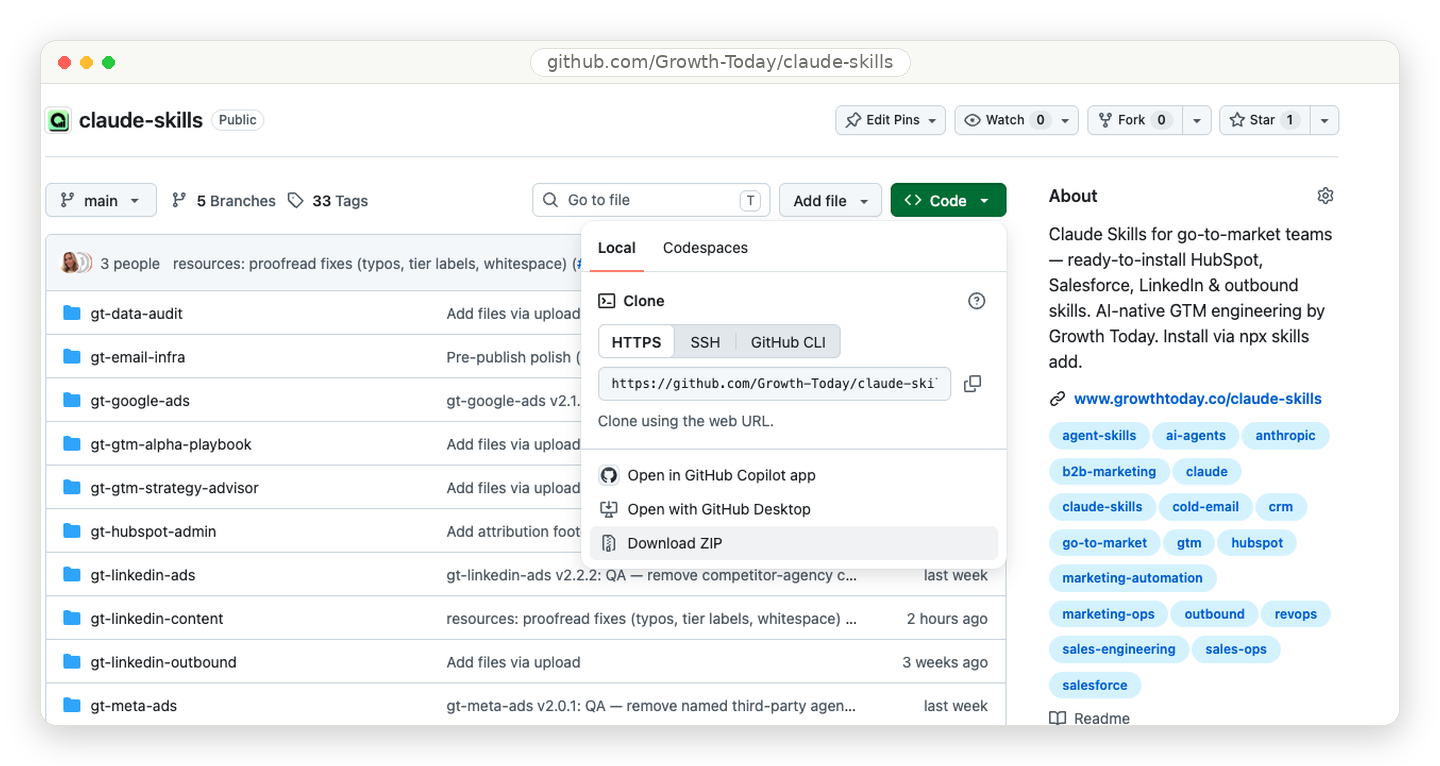Select the GitHub CLI clone option
This screenshot has height=766, width=1440.
click(788, 342)
